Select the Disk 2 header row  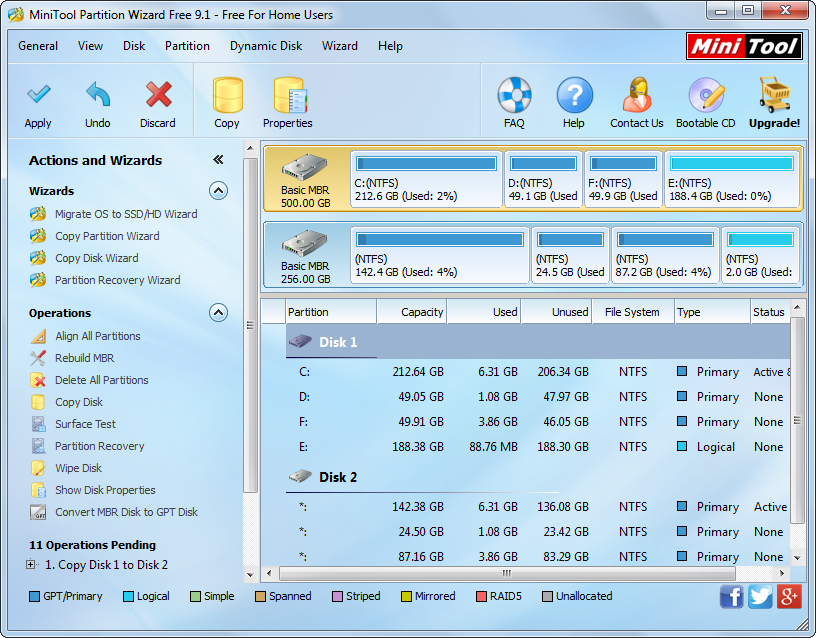[x=538, y=477]
